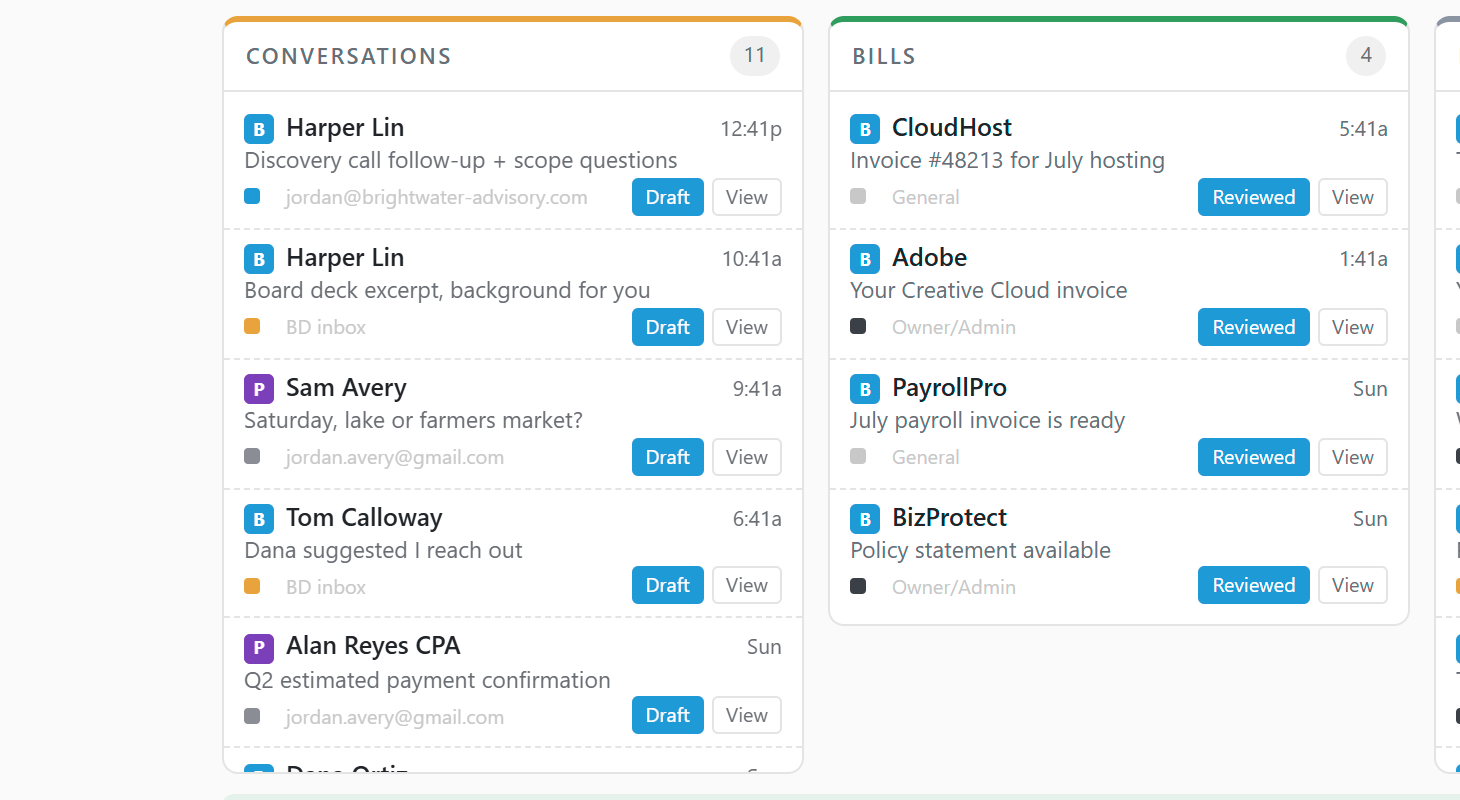Click the B badge beside Harper Lin 10:41a
Viewport: 1460px width, 800px height.
pos(259,259)
